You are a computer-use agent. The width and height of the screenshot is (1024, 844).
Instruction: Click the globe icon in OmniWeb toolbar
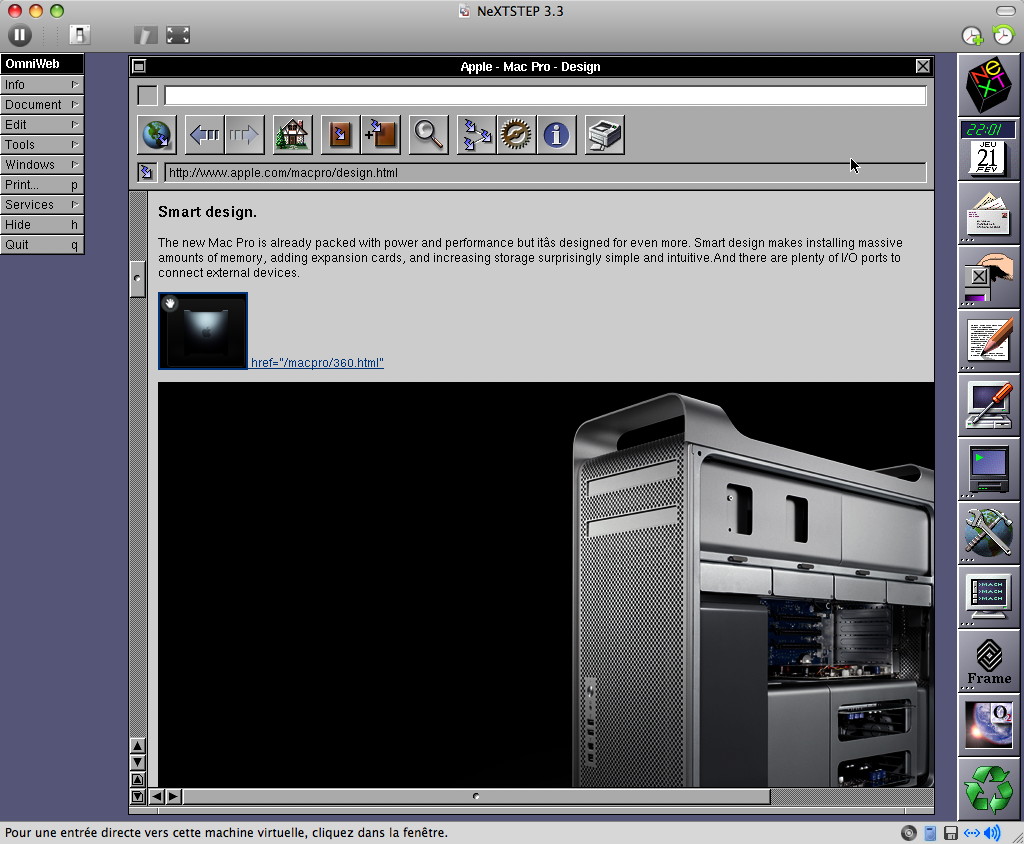pyautogui.click(x=157, y=135)
